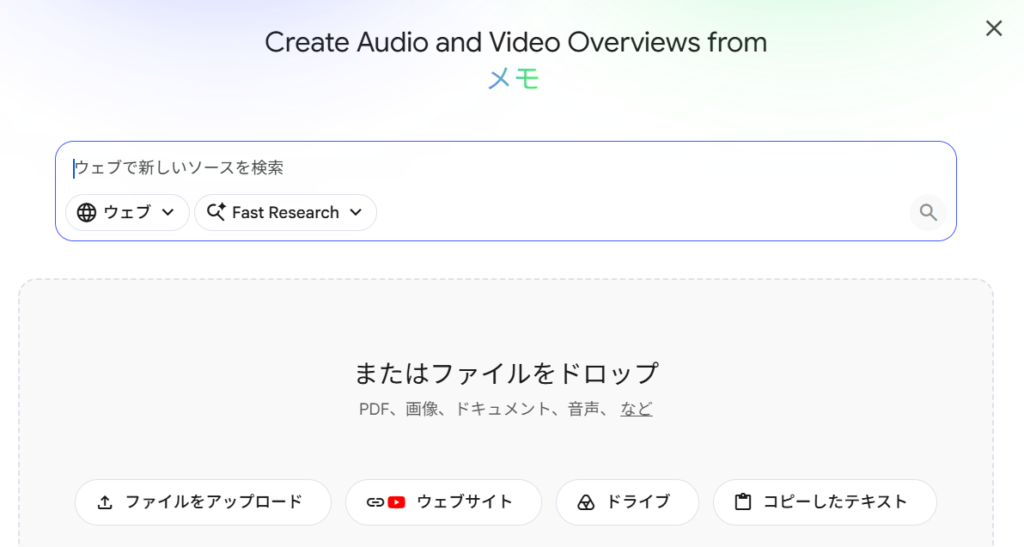Click the chevron arrow beside ウェブ
Viewport: 1024px width, 547px height.
[x=168, y=212]
